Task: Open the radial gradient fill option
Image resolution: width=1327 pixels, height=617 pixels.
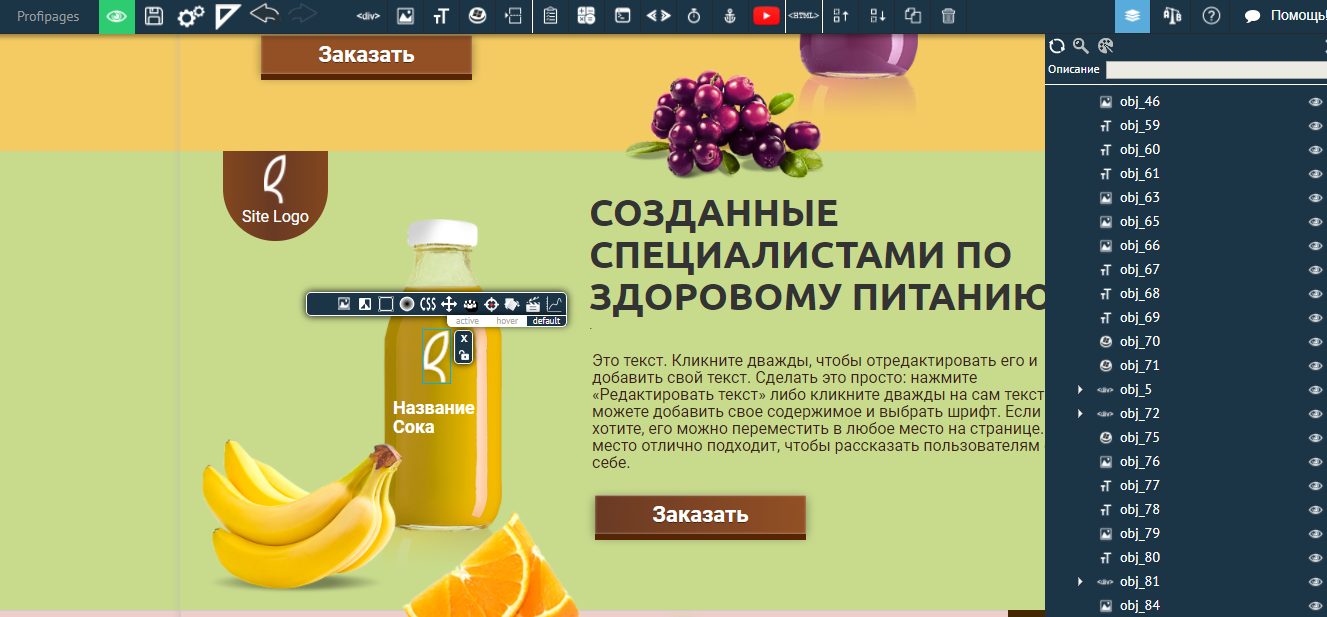Action: coord(407,304)
